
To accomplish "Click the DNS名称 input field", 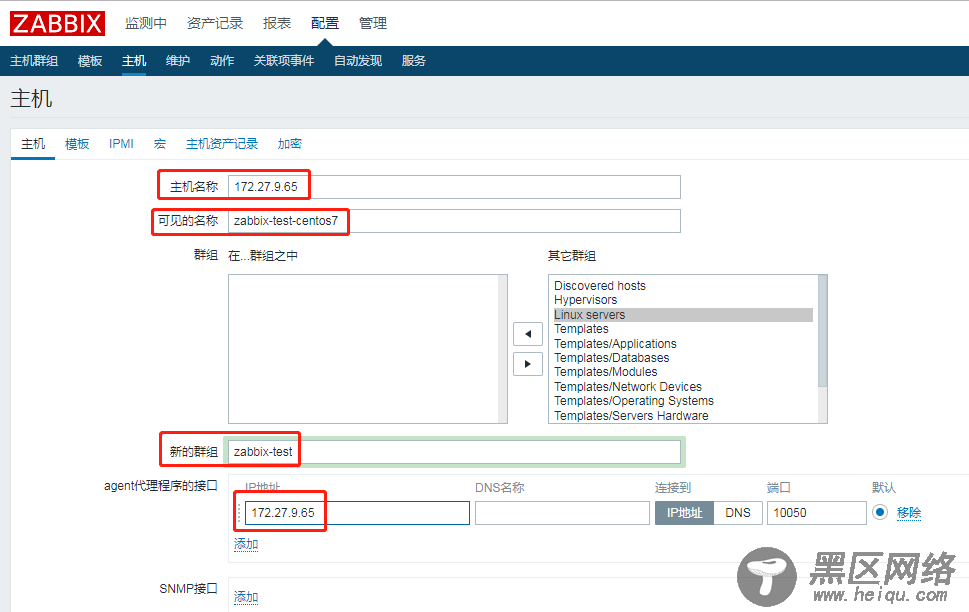I will (562, 513).
